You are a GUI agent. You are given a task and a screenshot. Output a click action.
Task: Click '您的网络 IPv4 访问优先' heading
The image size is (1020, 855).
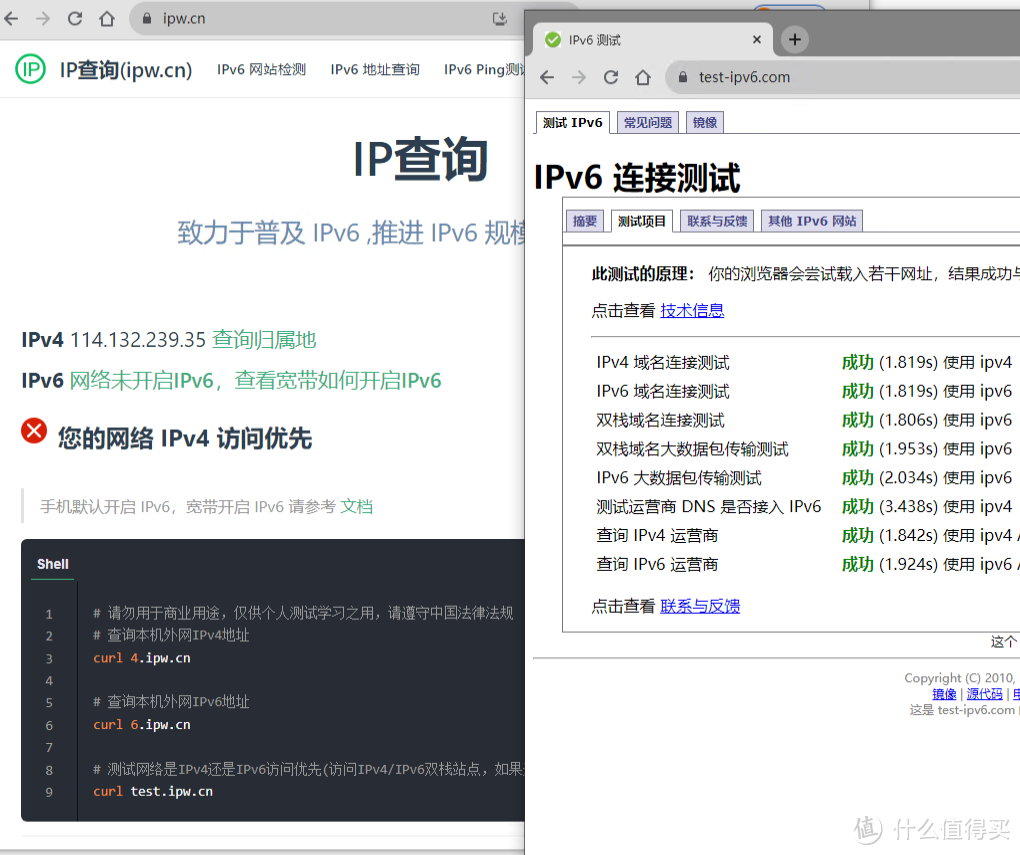point(185,438)
